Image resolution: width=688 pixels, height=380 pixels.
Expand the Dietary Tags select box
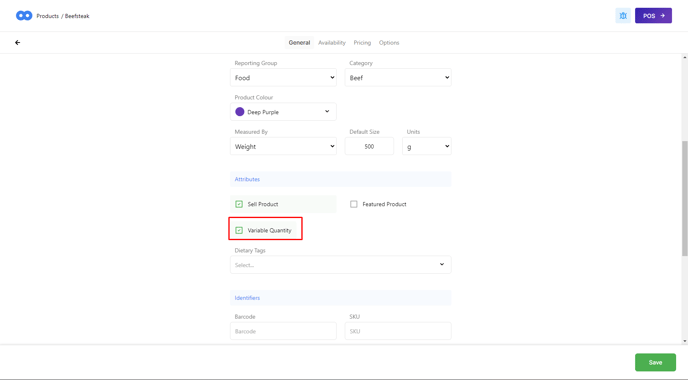[340, 265]
